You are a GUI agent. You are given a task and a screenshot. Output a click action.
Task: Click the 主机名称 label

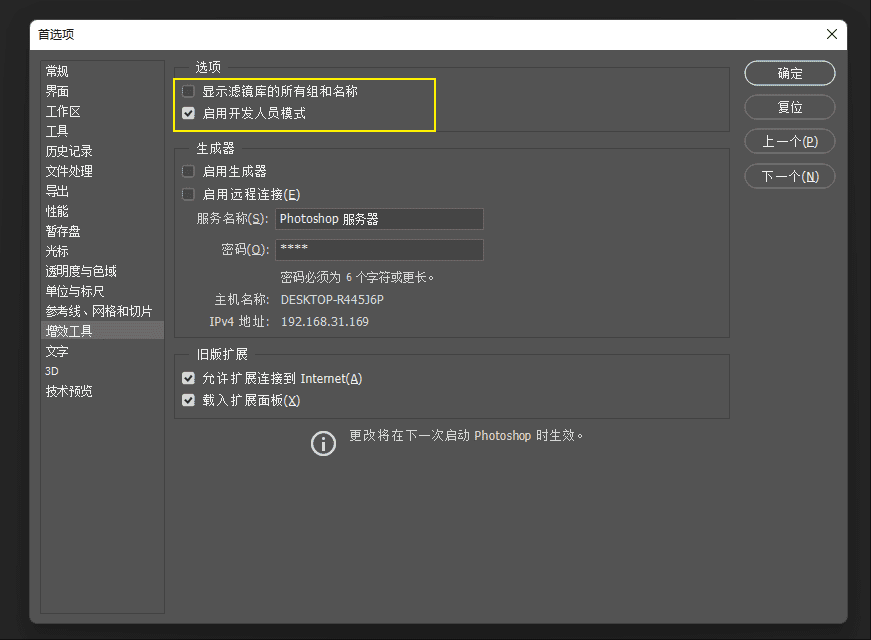point(242,300)
